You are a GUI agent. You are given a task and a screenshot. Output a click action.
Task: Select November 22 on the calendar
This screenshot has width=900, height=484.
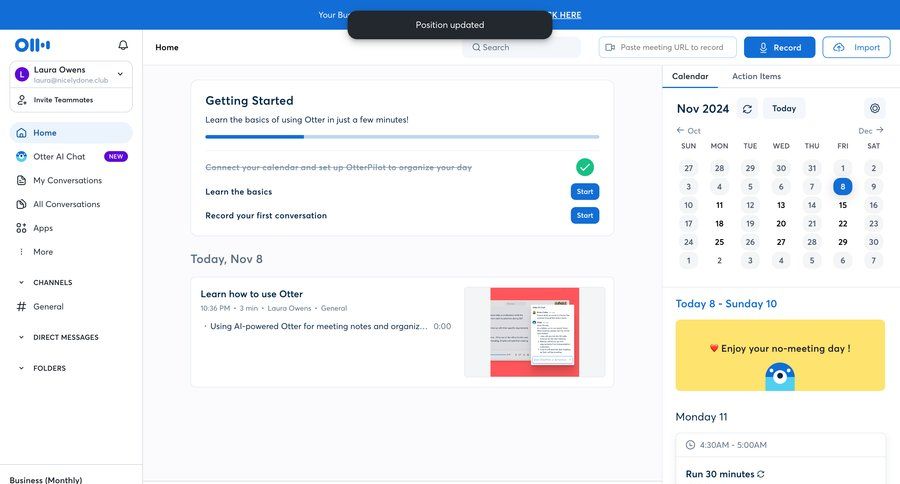(843, 223)
